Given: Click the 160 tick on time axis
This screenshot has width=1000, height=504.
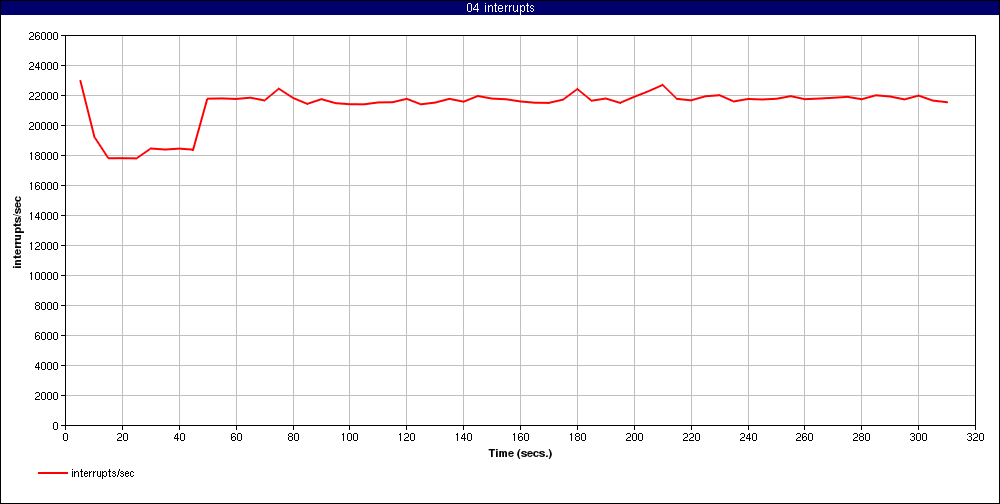Looking at the screenshot, I should [x=520, y=438].
